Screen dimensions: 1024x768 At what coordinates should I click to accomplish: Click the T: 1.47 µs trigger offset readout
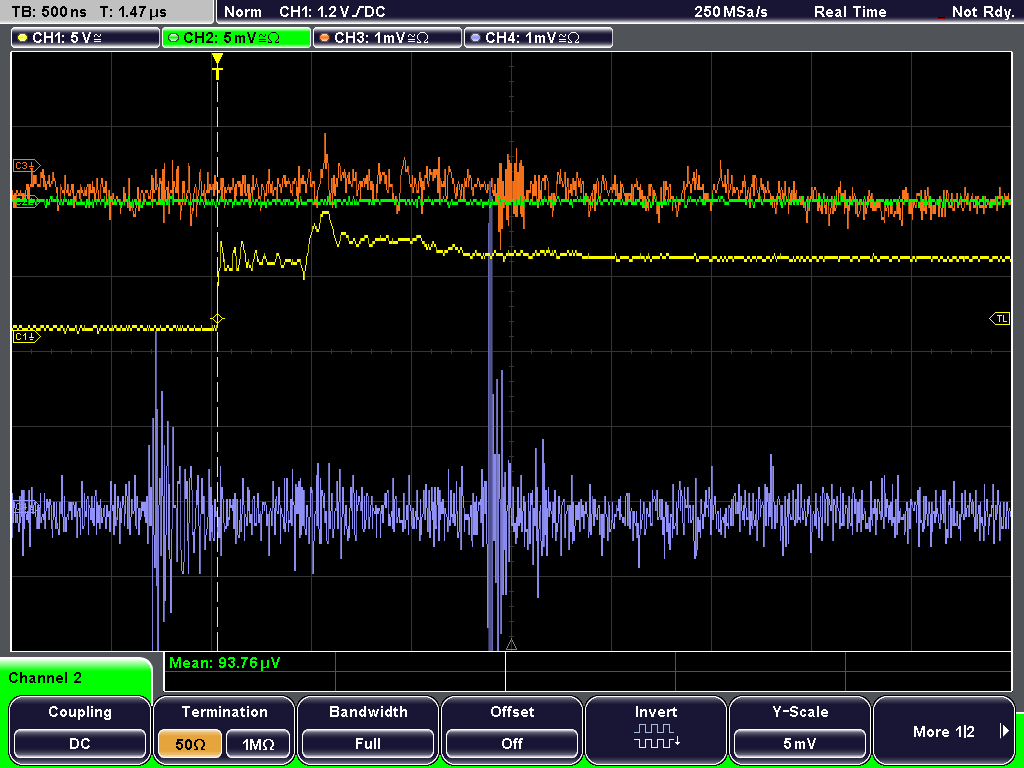point(133,12)
